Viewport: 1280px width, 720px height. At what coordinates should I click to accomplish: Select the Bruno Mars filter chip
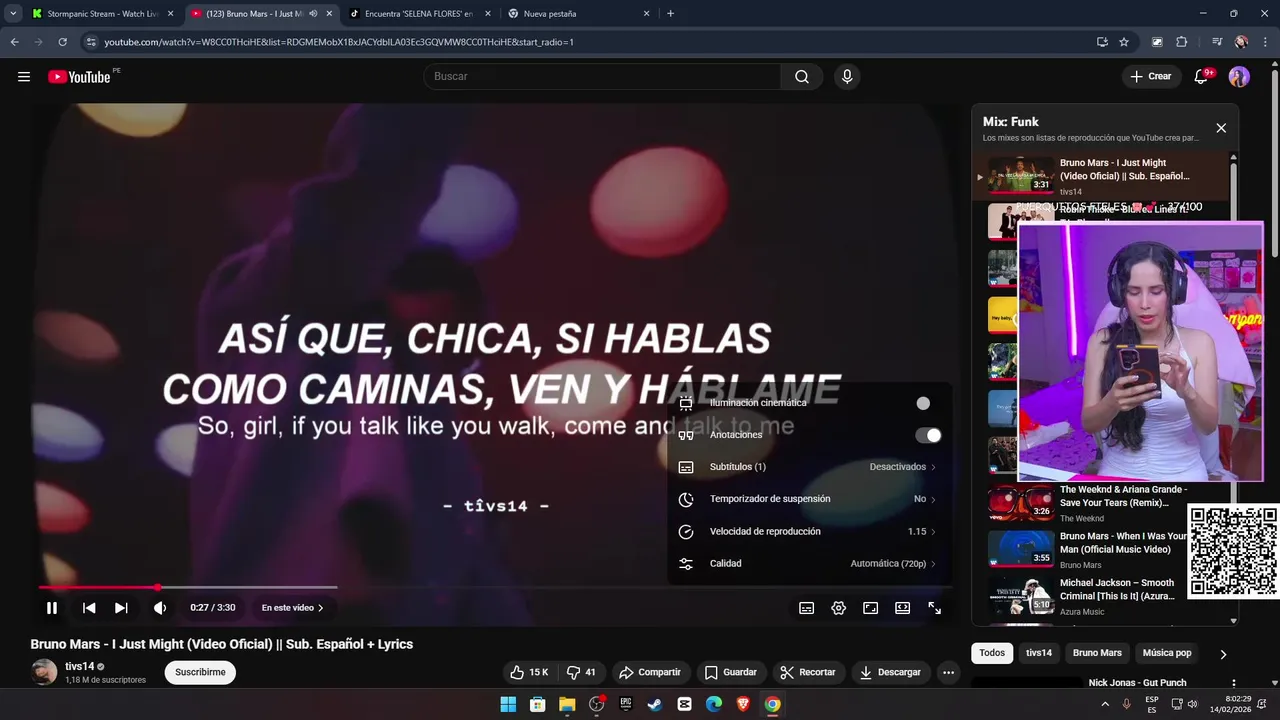point(1097,653)
